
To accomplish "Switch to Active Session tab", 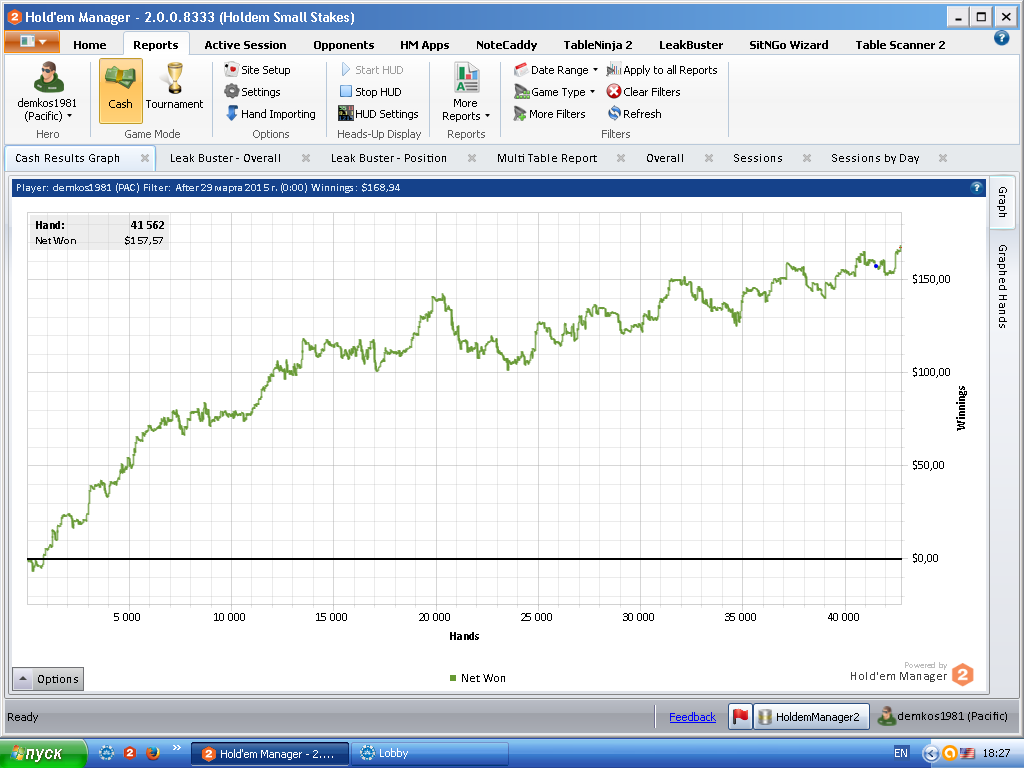I will [x=245, y=44].
